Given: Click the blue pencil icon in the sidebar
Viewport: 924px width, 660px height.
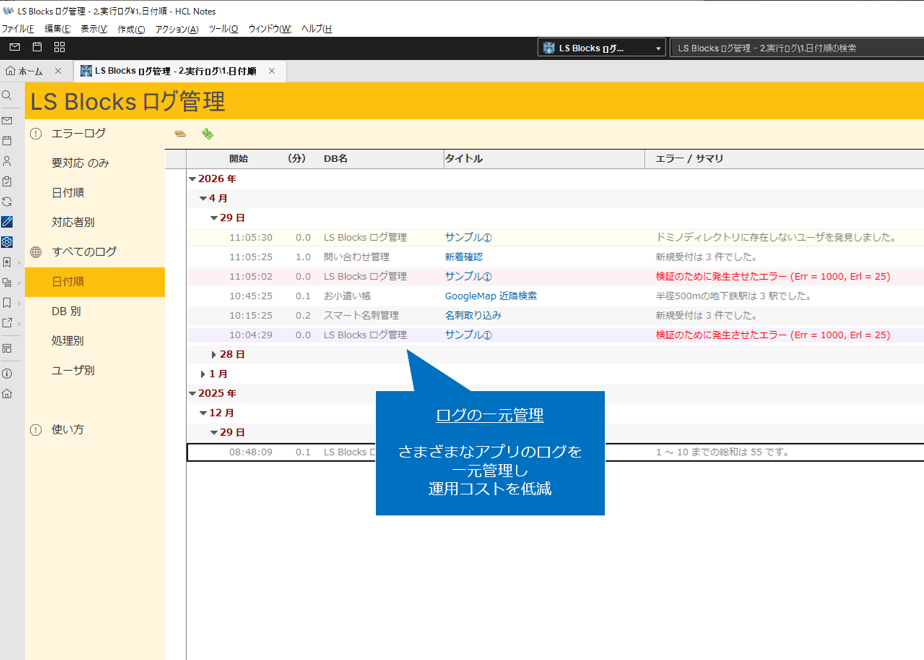Looking at the screenshot, I should [x=7, y=222].
